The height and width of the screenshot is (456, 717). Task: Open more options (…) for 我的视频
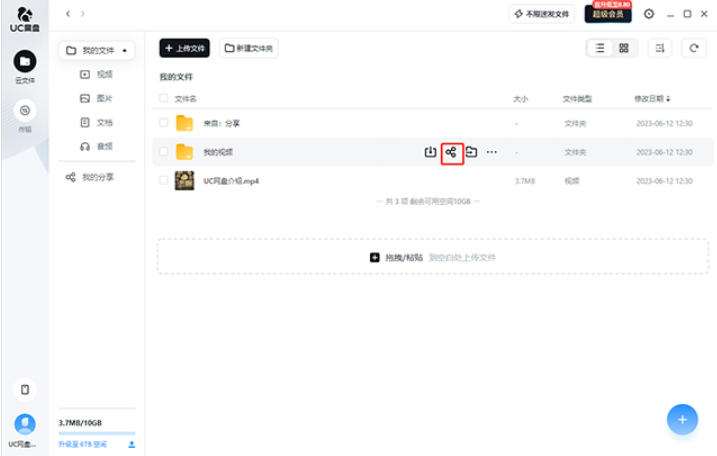(x=491, y=152)
